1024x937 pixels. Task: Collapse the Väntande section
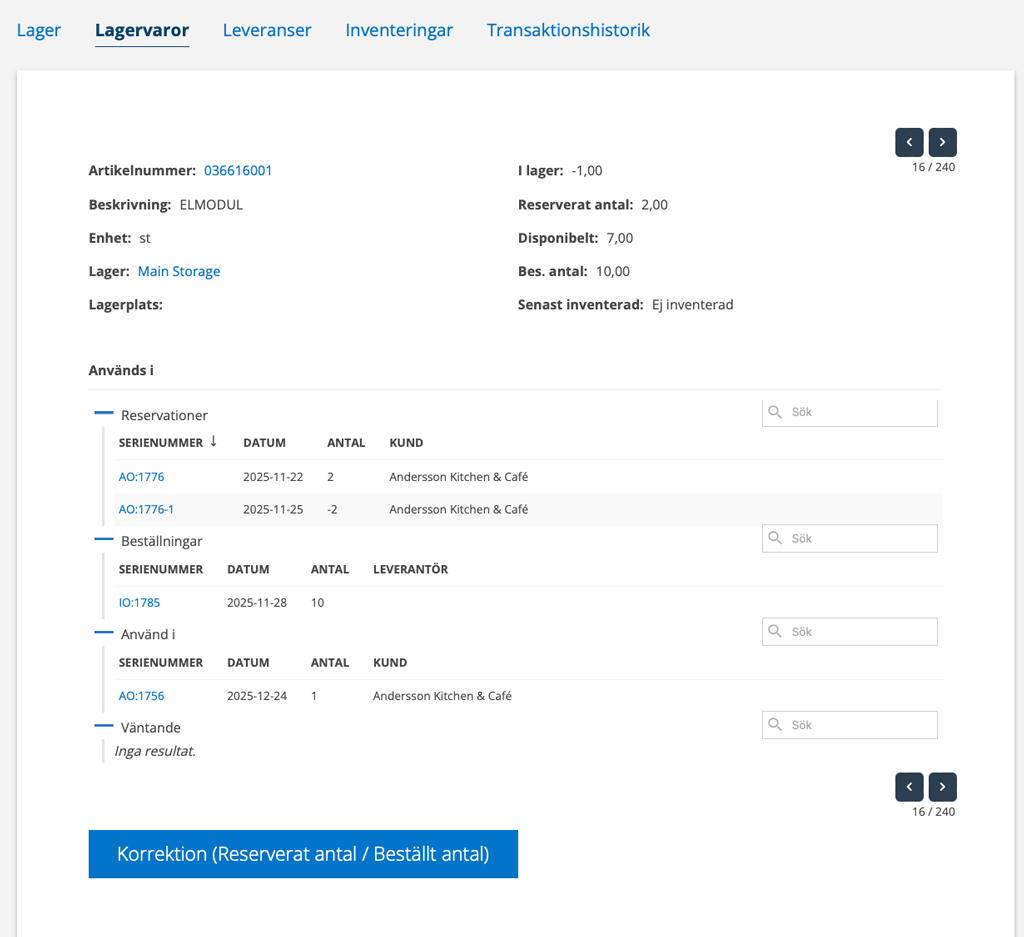(x=104, y=726)
